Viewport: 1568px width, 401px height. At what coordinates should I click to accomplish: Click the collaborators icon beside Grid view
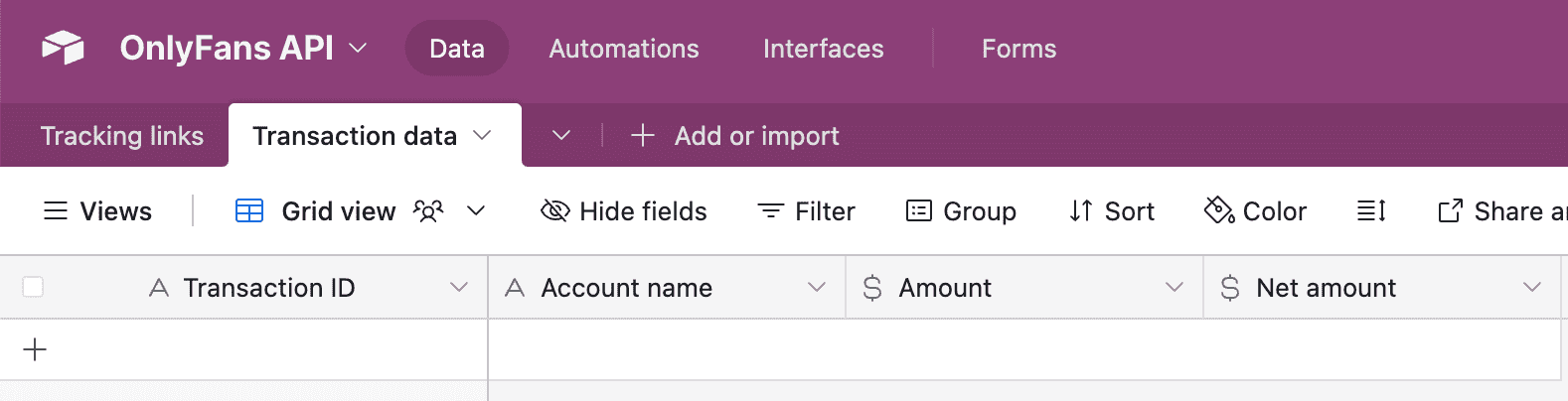428,211
